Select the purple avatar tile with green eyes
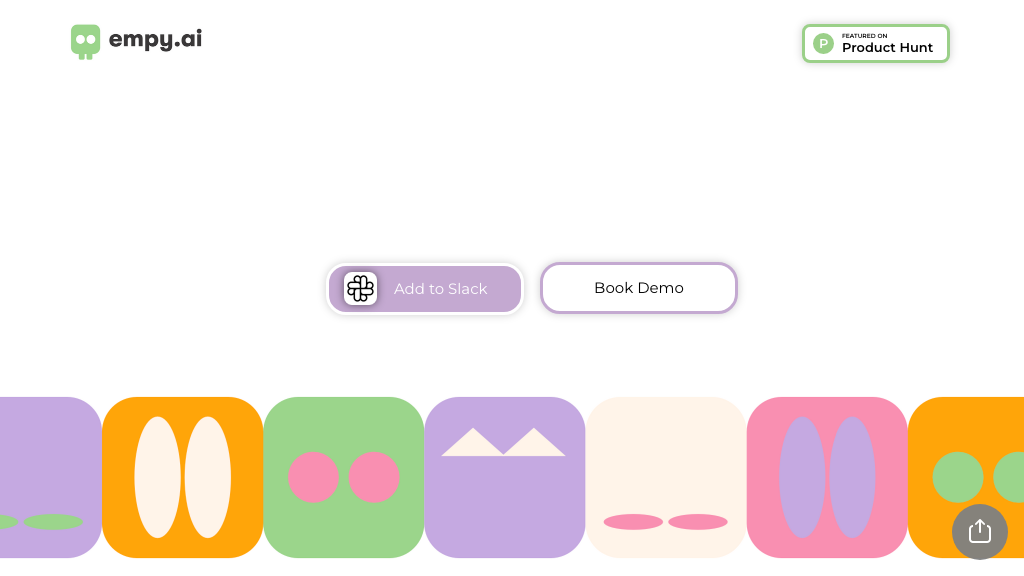This screenshot has height=576, width=1024. coord(50,477)
